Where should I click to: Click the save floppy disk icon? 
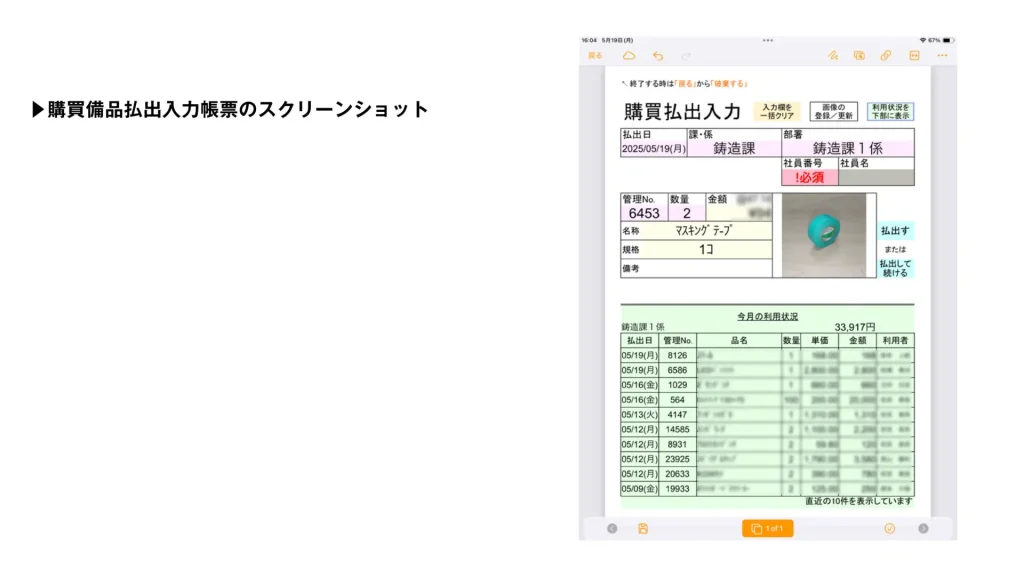point(643,528)
